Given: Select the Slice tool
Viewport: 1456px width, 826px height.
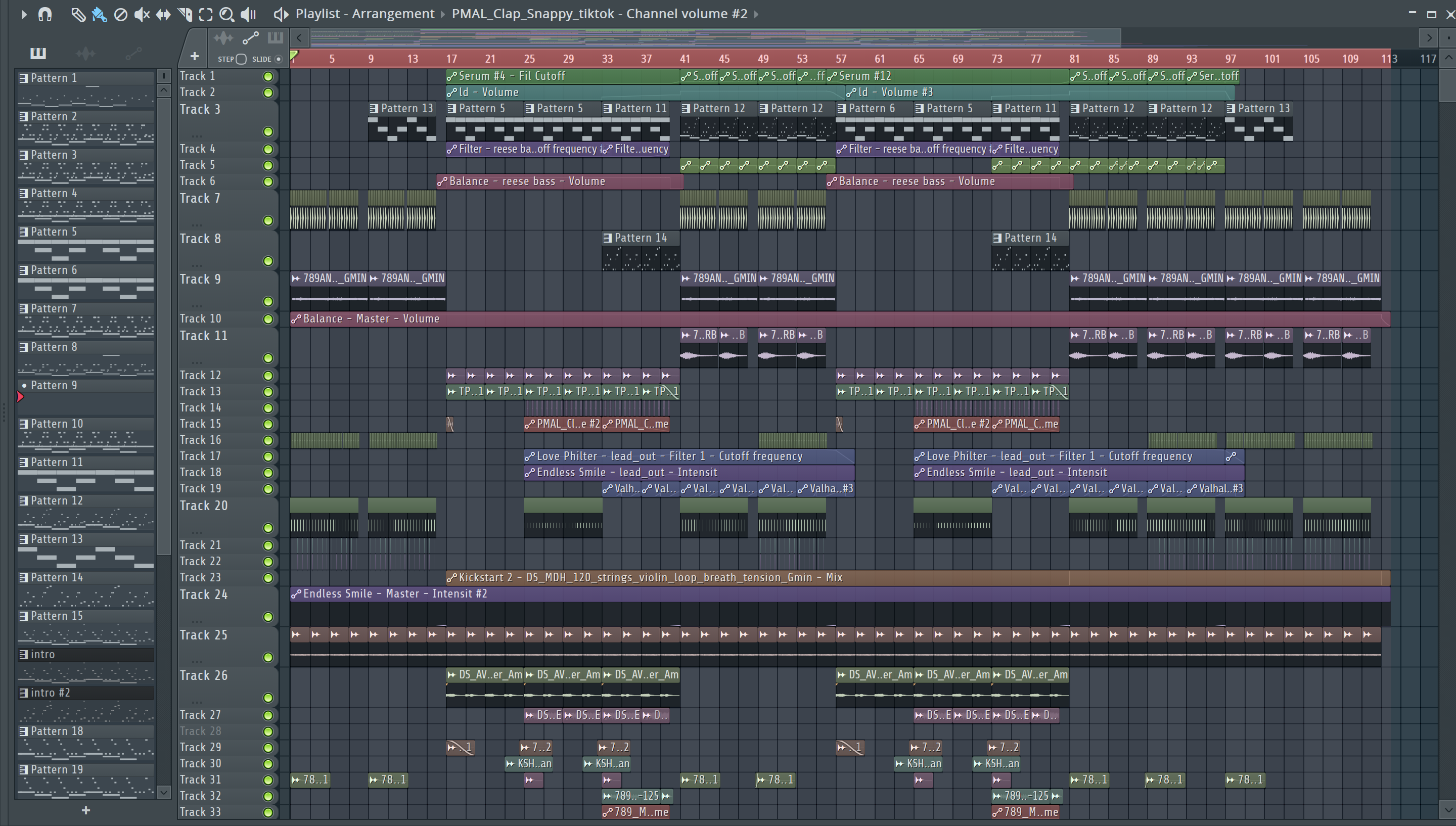Looking at the screenshot, I should click(185, 14).
